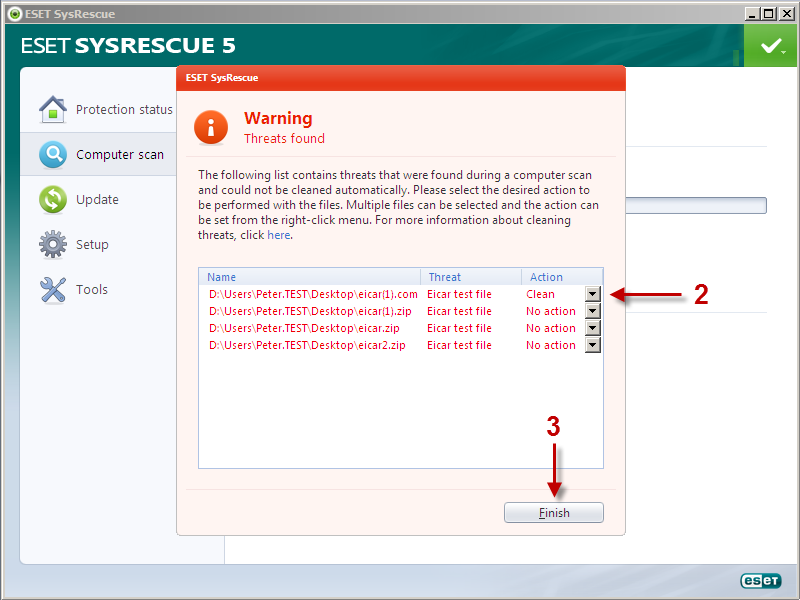Select the eicar2.zip file path
The height and width of the screenshot is (600, 800).
tap(307, 345)
